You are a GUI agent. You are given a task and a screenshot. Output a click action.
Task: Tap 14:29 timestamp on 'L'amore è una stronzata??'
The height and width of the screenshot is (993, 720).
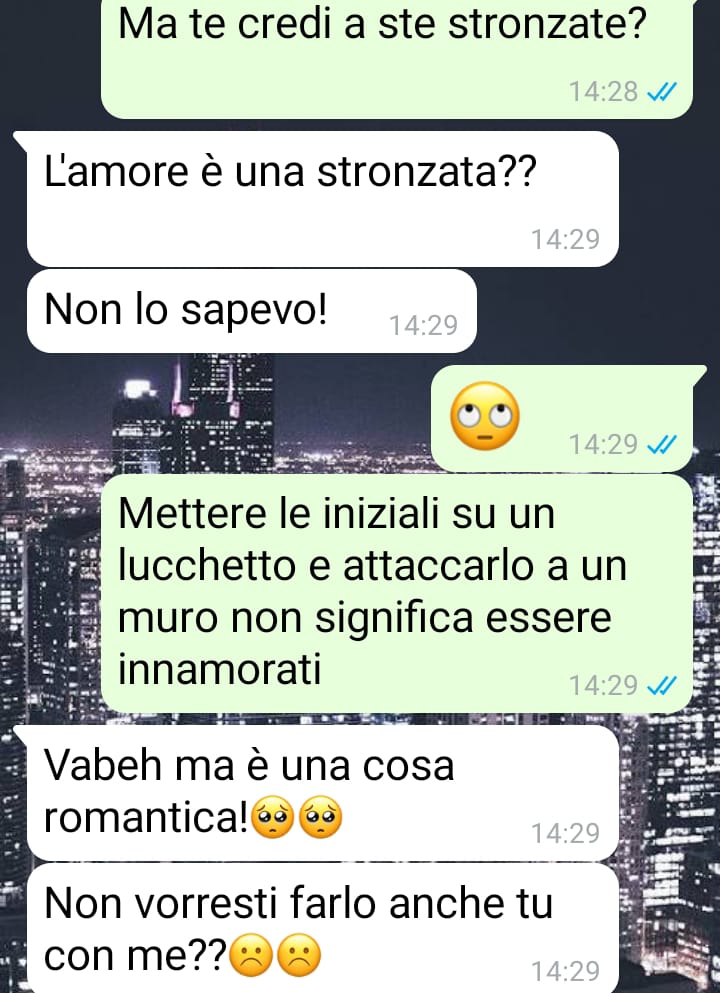(x=565, y=239)
